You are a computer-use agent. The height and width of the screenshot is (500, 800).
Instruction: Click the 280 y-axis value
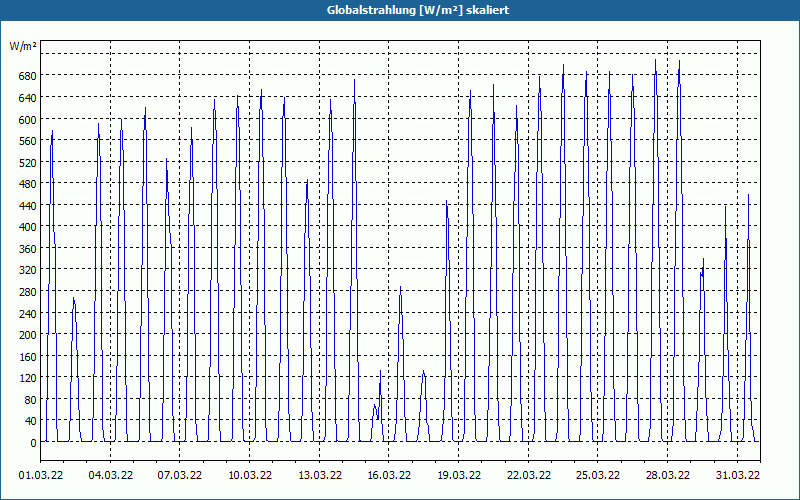pyautogui.click(x=27, y=292)
